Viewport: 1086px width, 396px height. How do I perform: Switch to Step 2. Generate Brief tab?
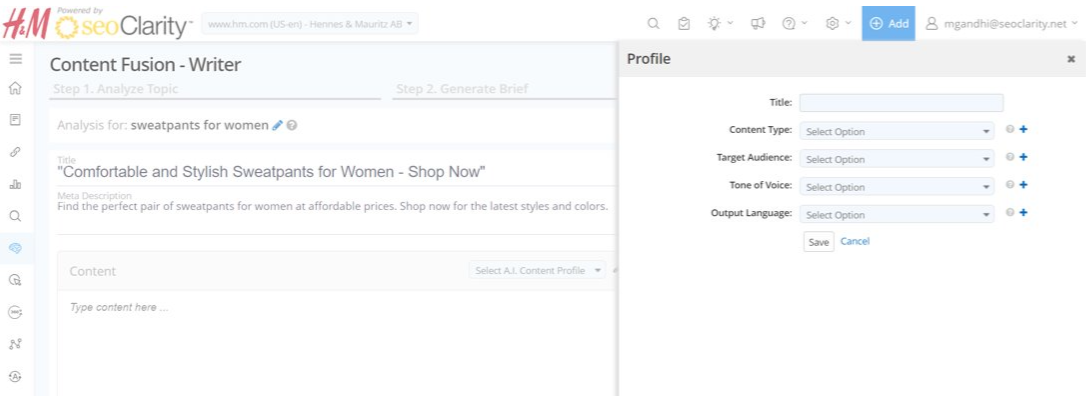coord(462,89)
